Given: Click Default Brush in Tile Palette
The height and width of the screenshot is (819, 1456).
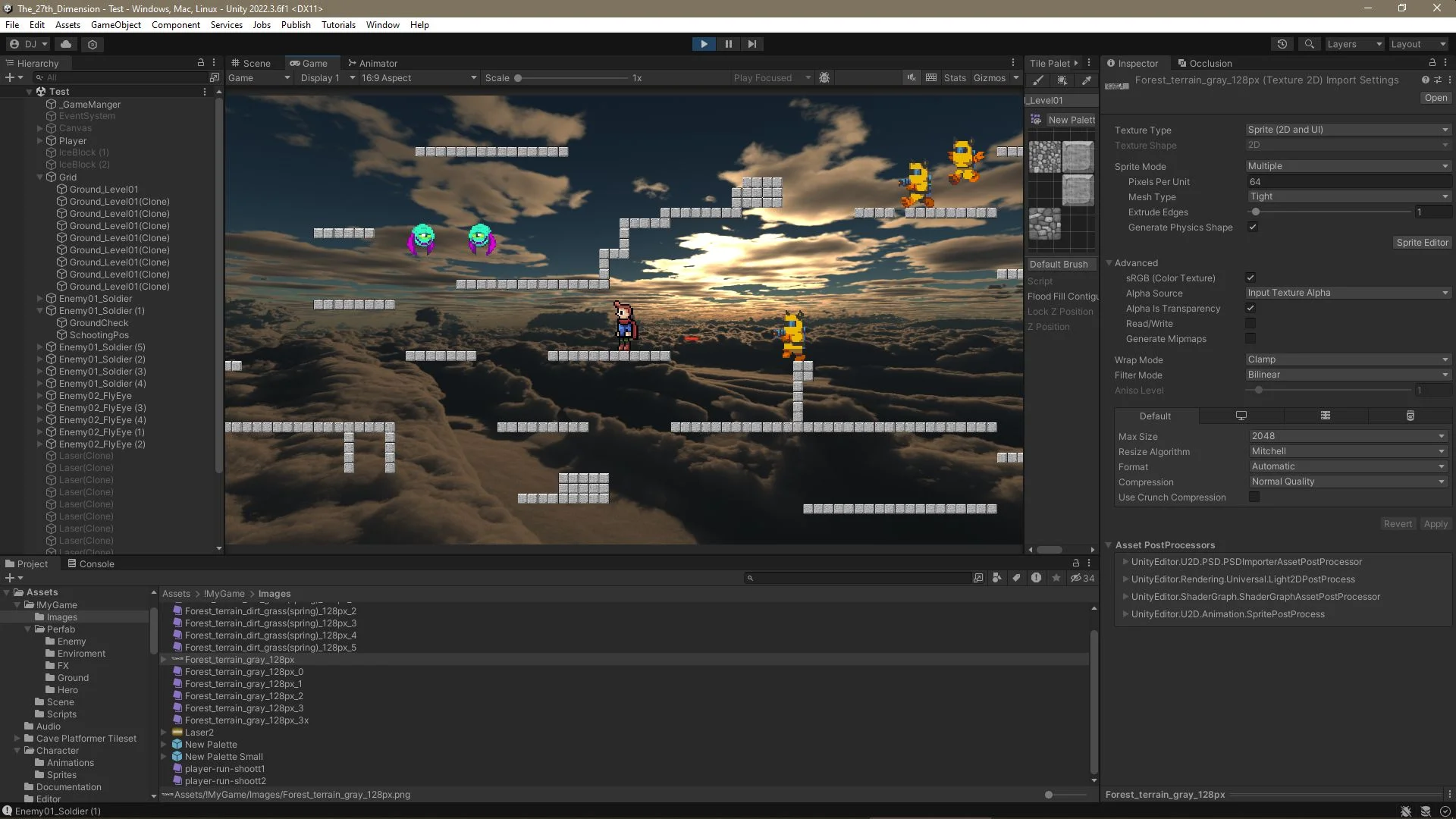Looking at the screenshot, I should 1062,264.
